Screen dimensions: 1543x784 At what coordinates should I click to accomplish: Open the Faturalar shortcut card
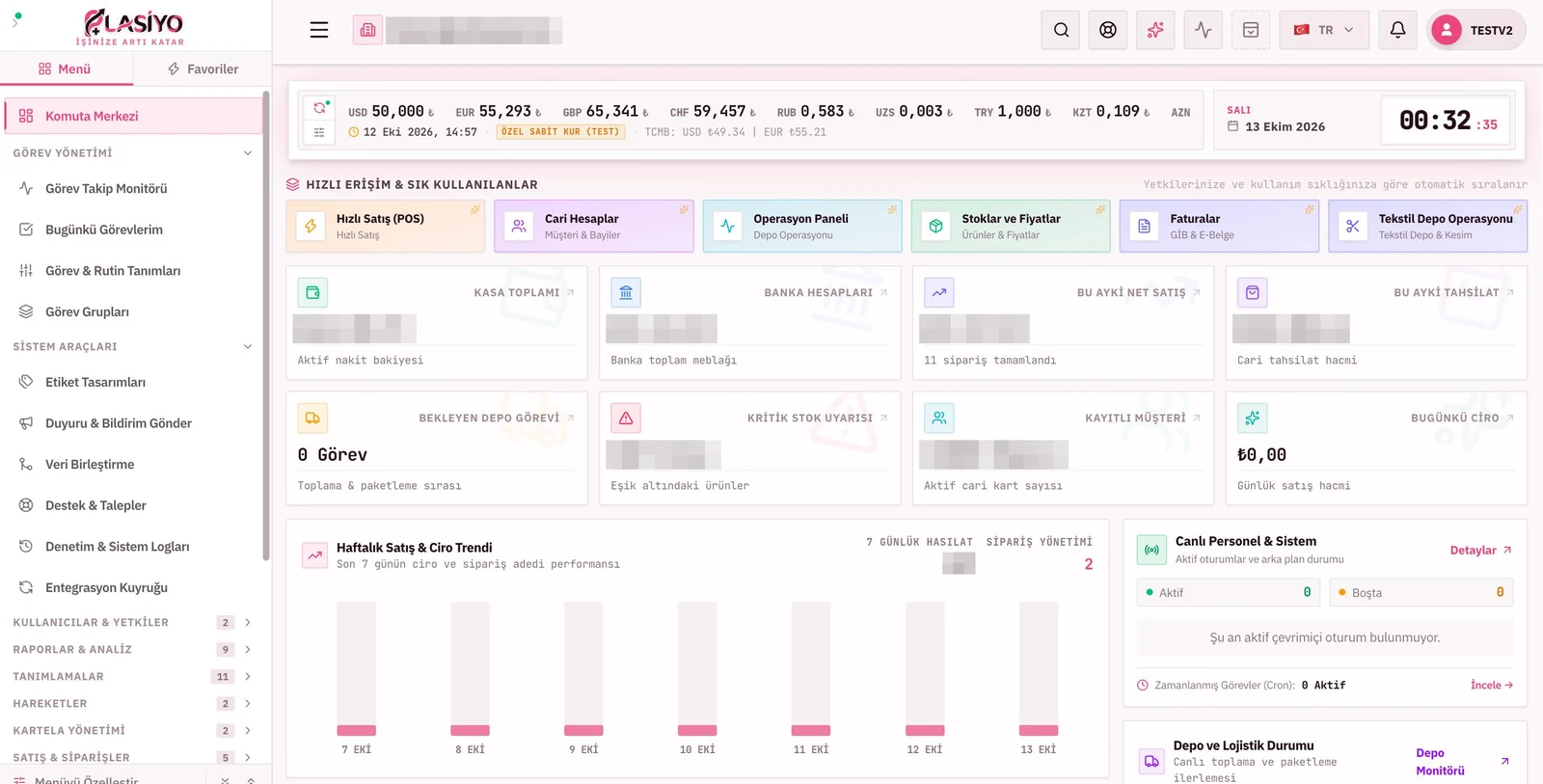point(1219,227)
